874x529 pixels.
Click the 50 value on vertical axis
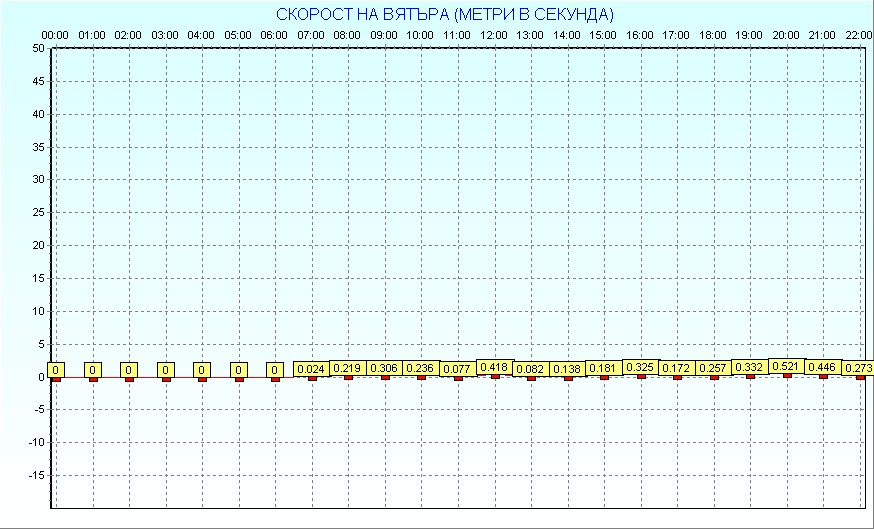(x=38, y=48)
